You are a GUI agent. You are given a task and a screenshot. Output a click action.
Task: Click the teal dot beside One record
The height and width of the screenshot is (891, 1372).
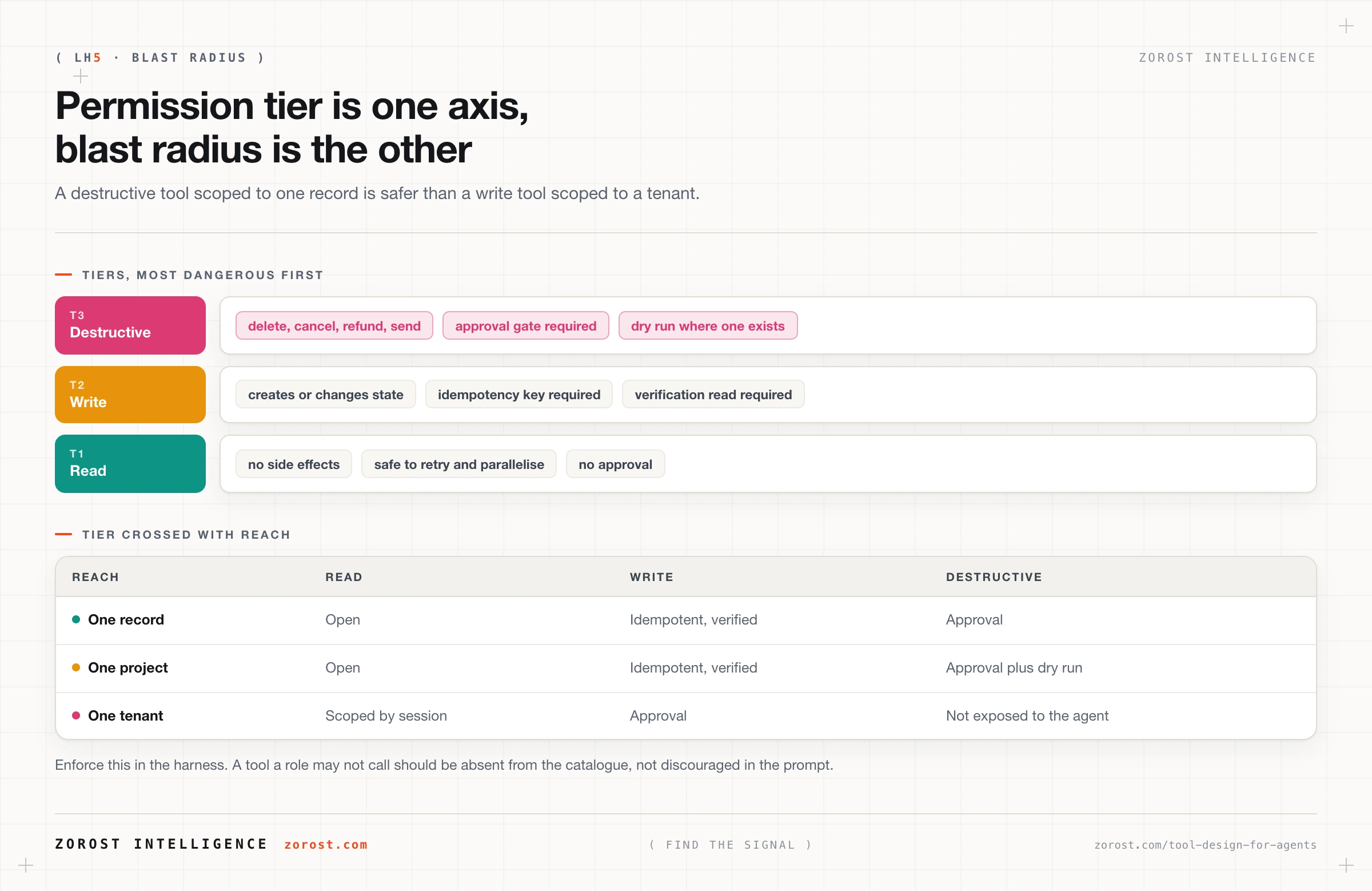pyautogui.click(x=76, y=619)
